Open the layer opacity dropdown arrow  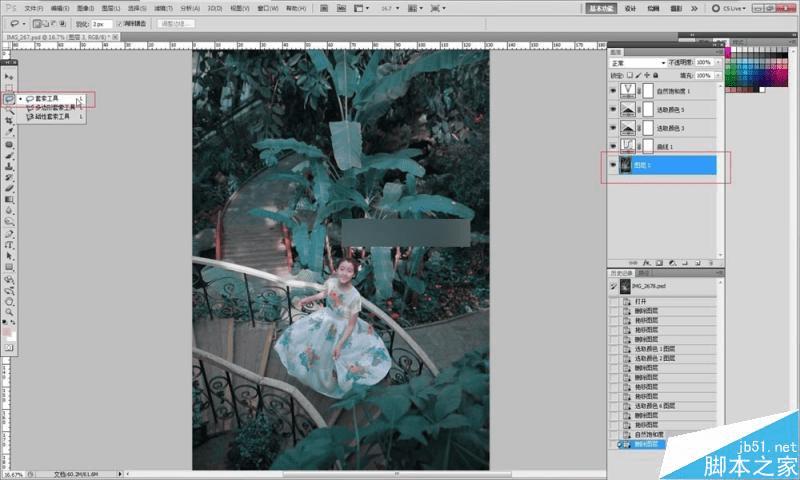pos(717,62)
